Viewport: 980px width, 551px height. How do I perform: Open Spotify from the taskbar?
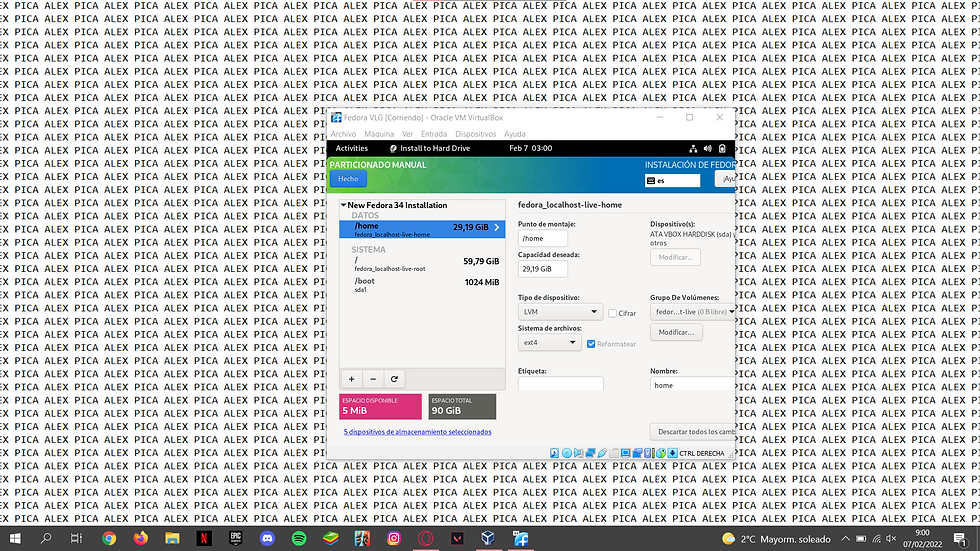tap(299, 539)
